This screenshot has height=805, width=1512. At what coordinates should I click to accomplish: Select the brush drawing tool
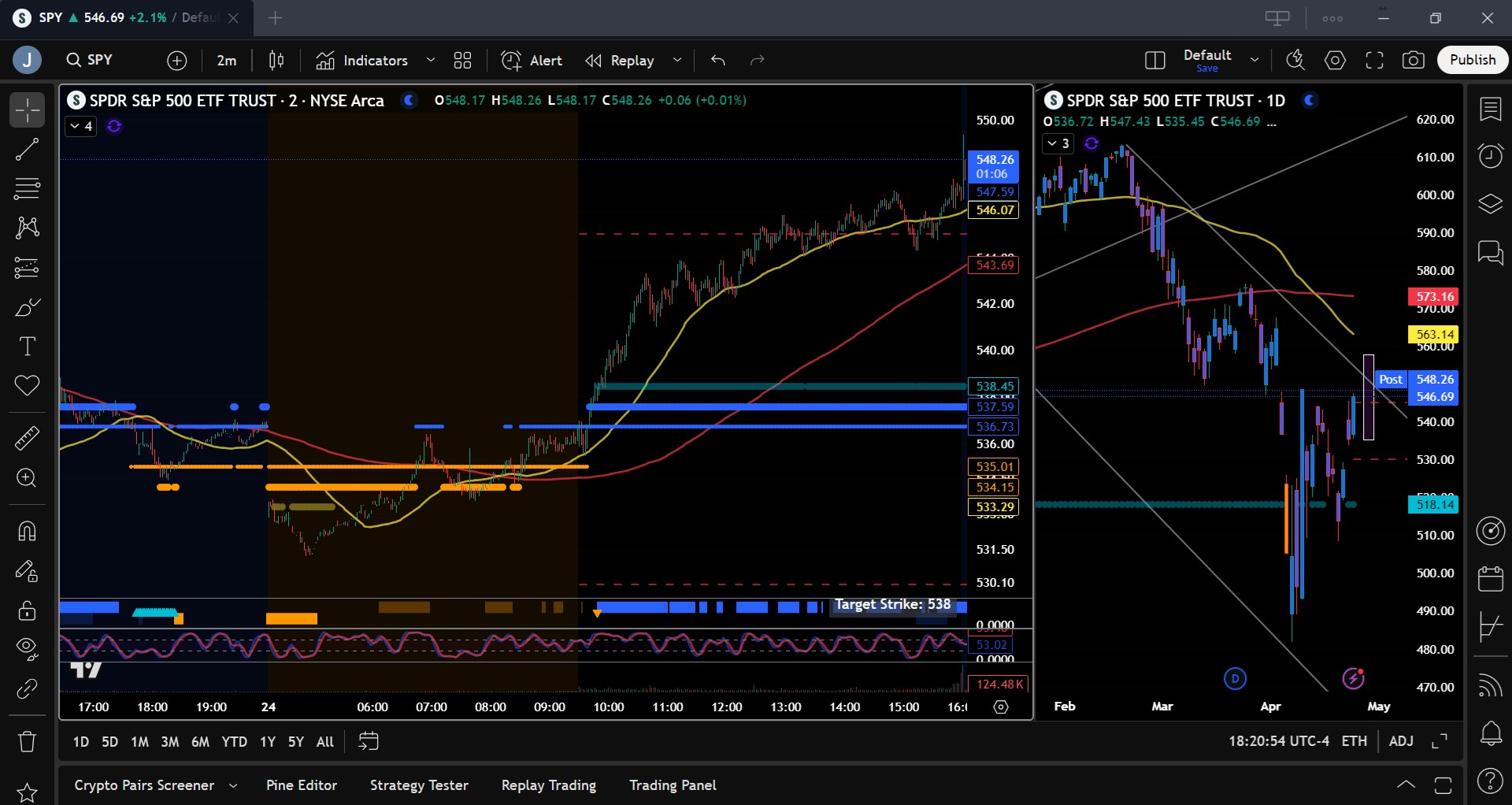[x=27, y=307]
